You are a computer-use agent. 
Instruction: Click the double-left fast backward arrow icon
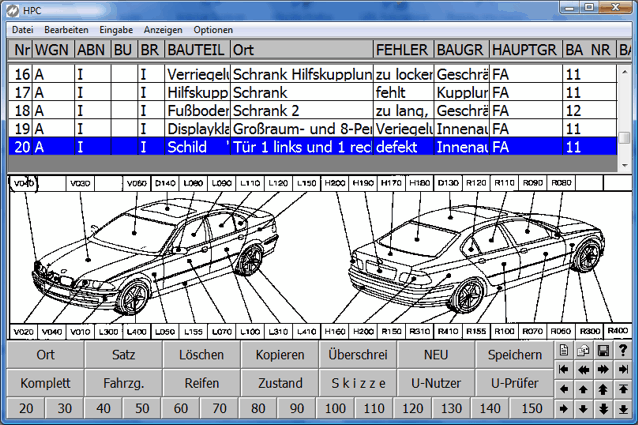583,369
